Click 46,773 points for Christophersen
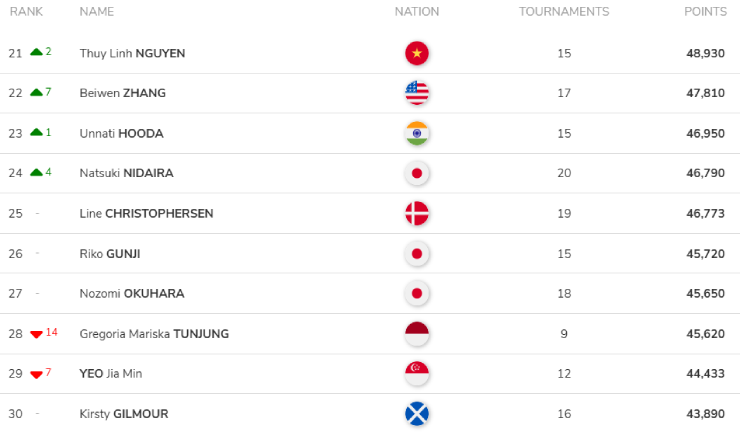740x432 pixels. 705,213
